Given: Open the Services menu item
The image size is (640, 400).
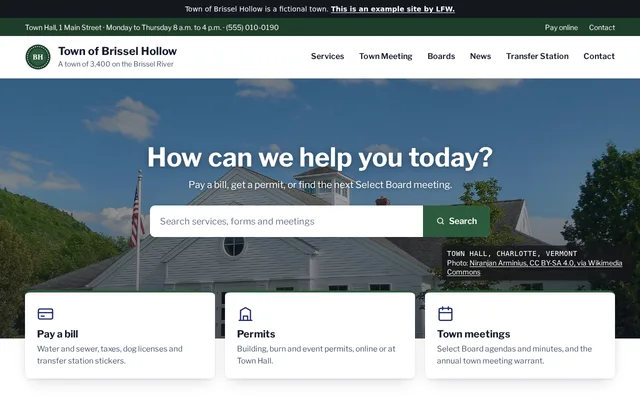Looking at the screenshot, I should [x=327, y=56].
